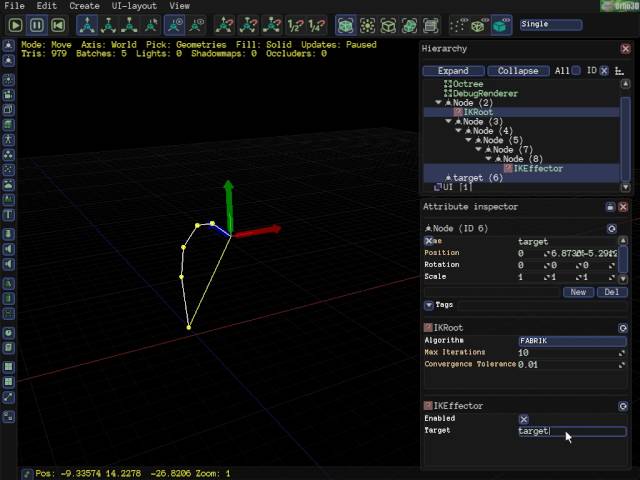Open the UI-layout menu
This screenshot has height=480, width=640.
[x=134, y=6]
